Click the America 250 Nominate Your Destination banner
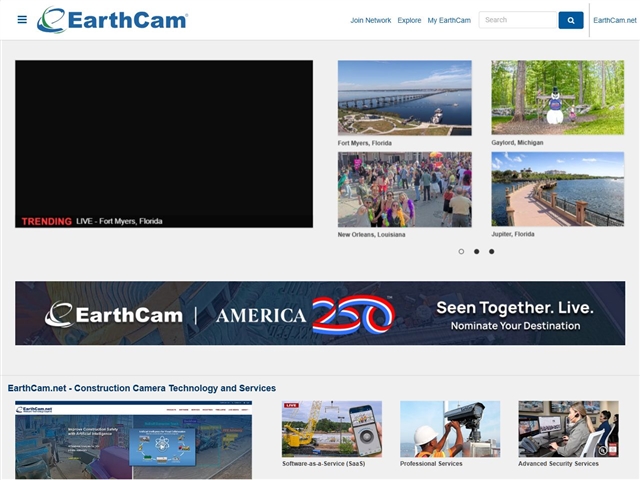This screenshot has width=640, height=480. tap(320, 313)
